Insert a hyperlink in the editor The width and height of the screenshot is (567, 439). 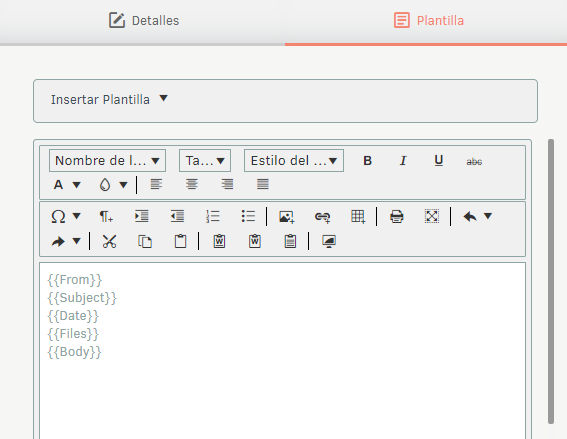(x=322, y=217)
